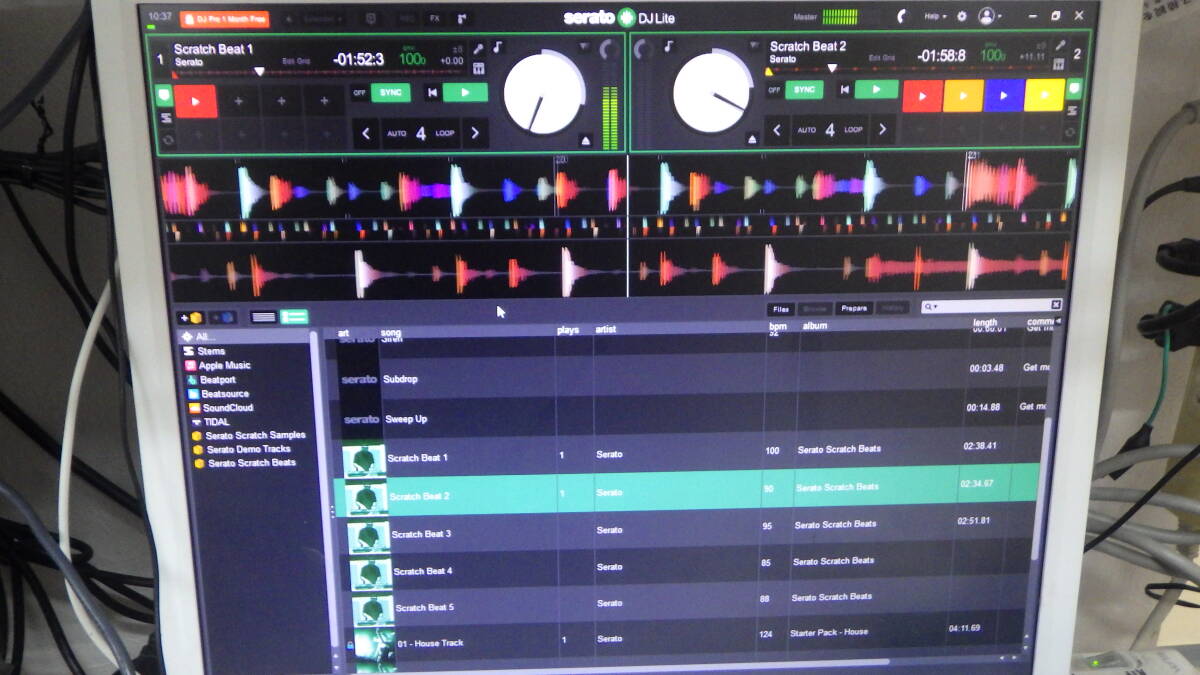
Task: Turn off sync on deck 1
Action: tap(359, 93)
